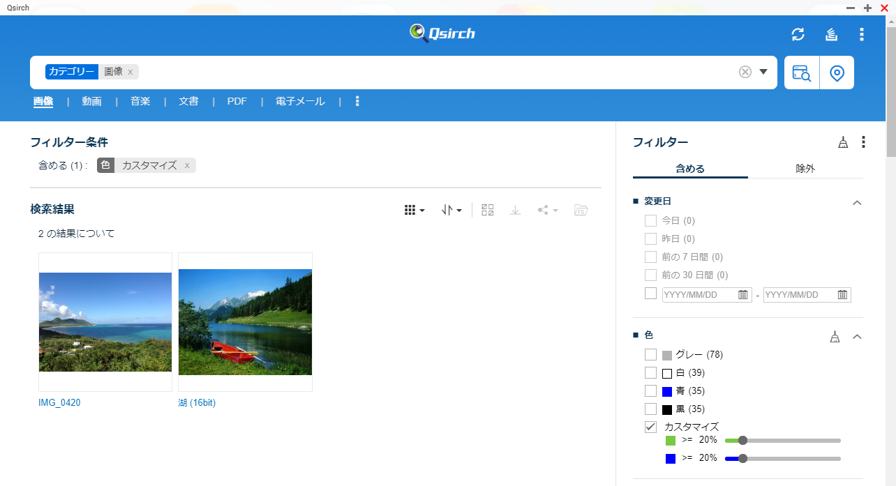
Task: Clear the search box with X icon
Action: point(745,72)
